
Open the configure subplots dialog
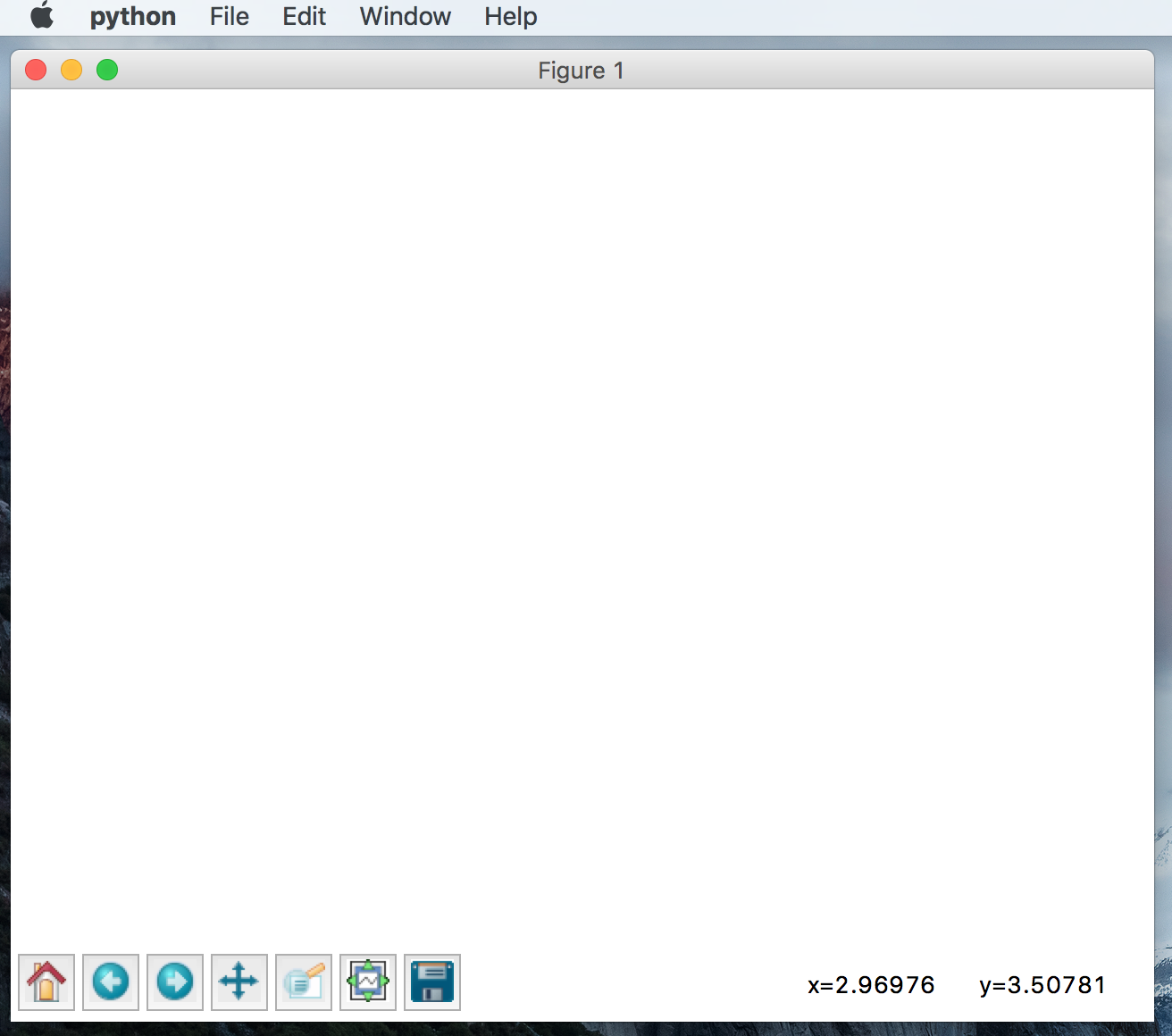(x=367, y=982)
